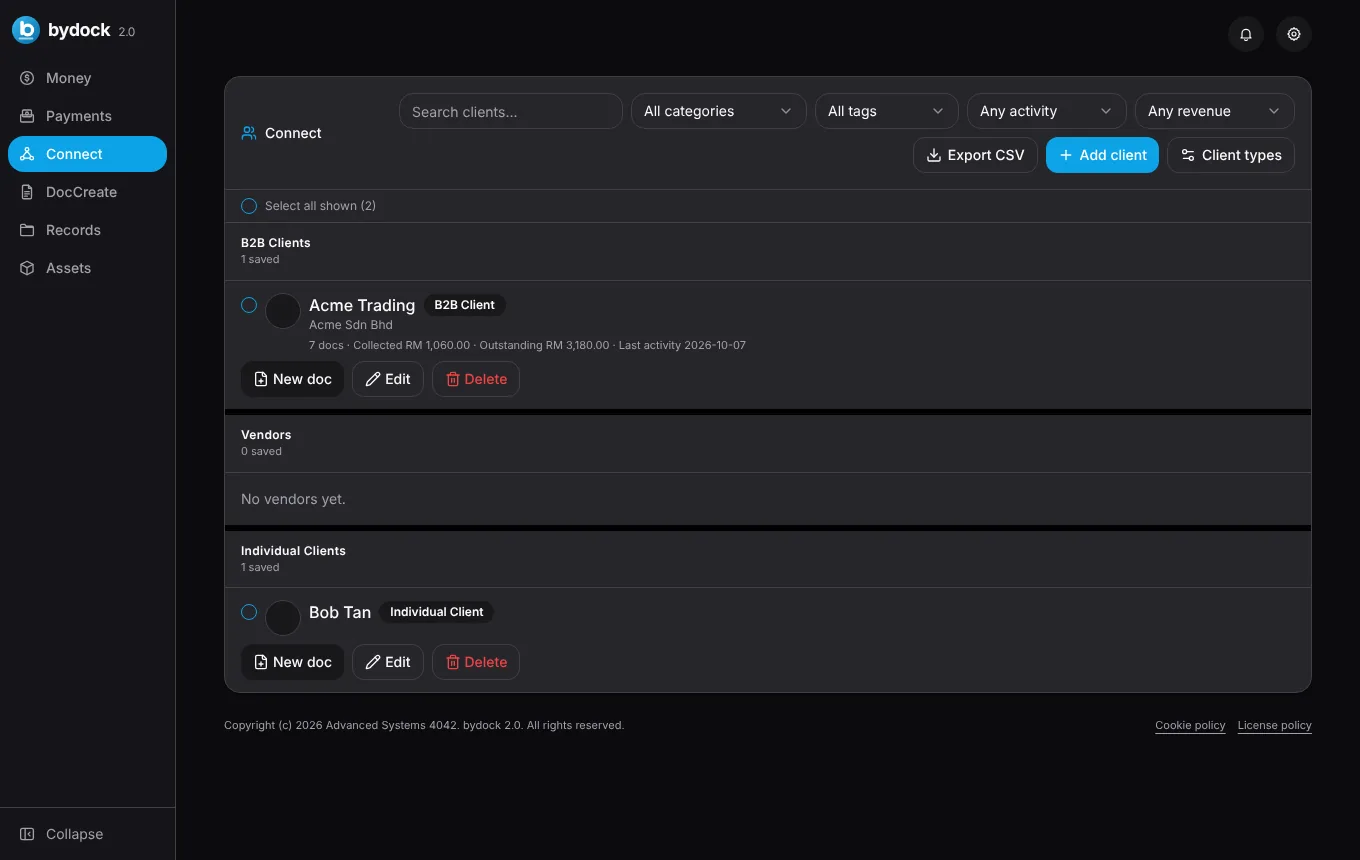Viewport: 1360px width, 860px height.
Task: Go to Money in sidebar
Action: (x=87, y=78)
